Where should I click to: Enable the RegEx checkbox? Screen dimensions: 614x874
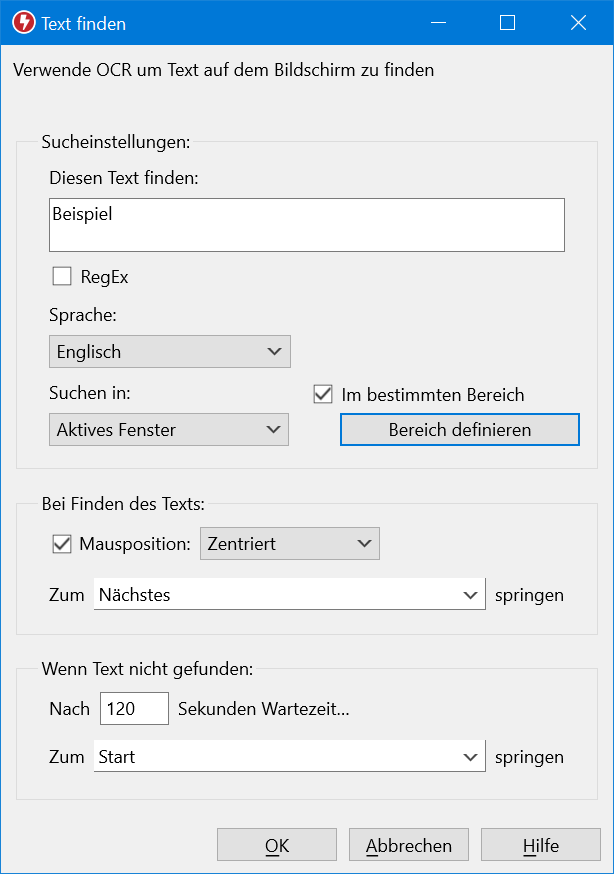(62, 277)
